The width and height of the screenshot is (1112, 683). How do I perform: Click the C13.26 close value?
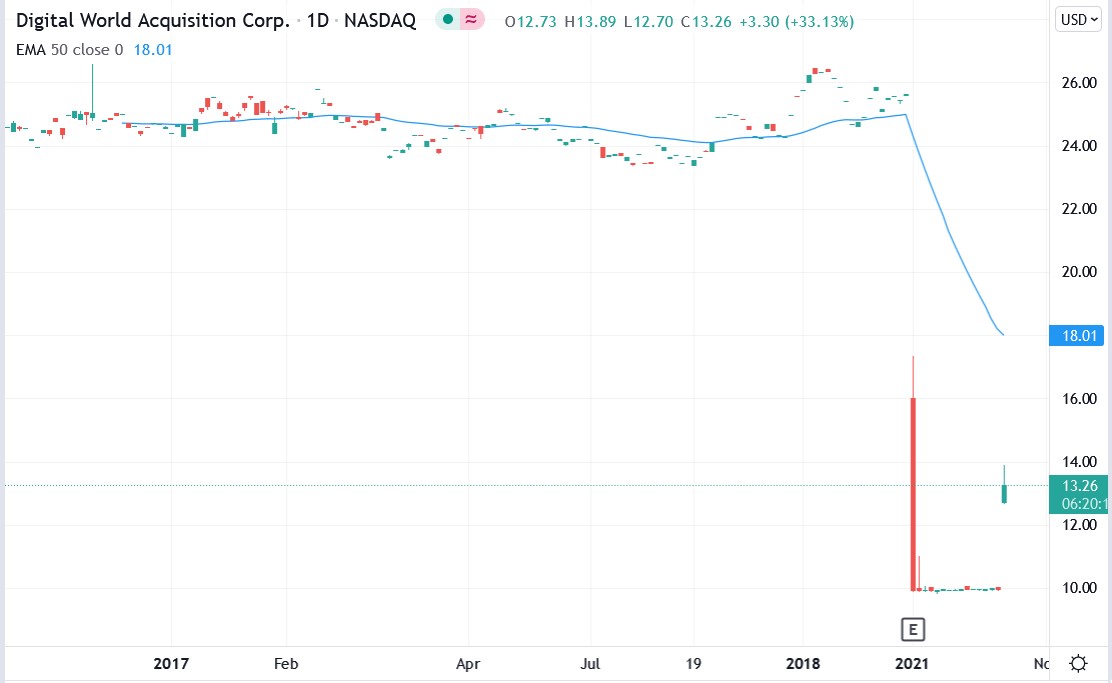point(706,22)
